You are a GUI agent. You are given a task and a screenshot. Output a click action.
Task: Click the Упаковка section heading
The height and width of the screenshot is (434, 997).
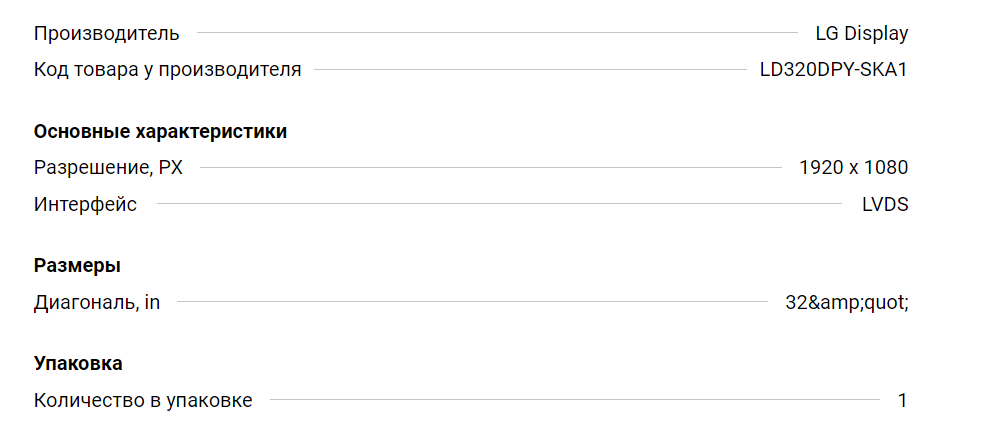[x=78, y=364]
